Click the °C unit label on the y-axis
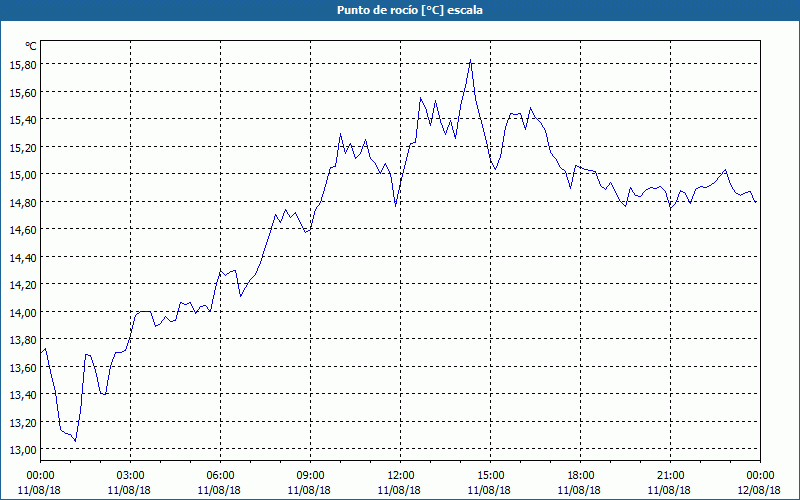The image size is (800, 500). [x=31, y=46]
